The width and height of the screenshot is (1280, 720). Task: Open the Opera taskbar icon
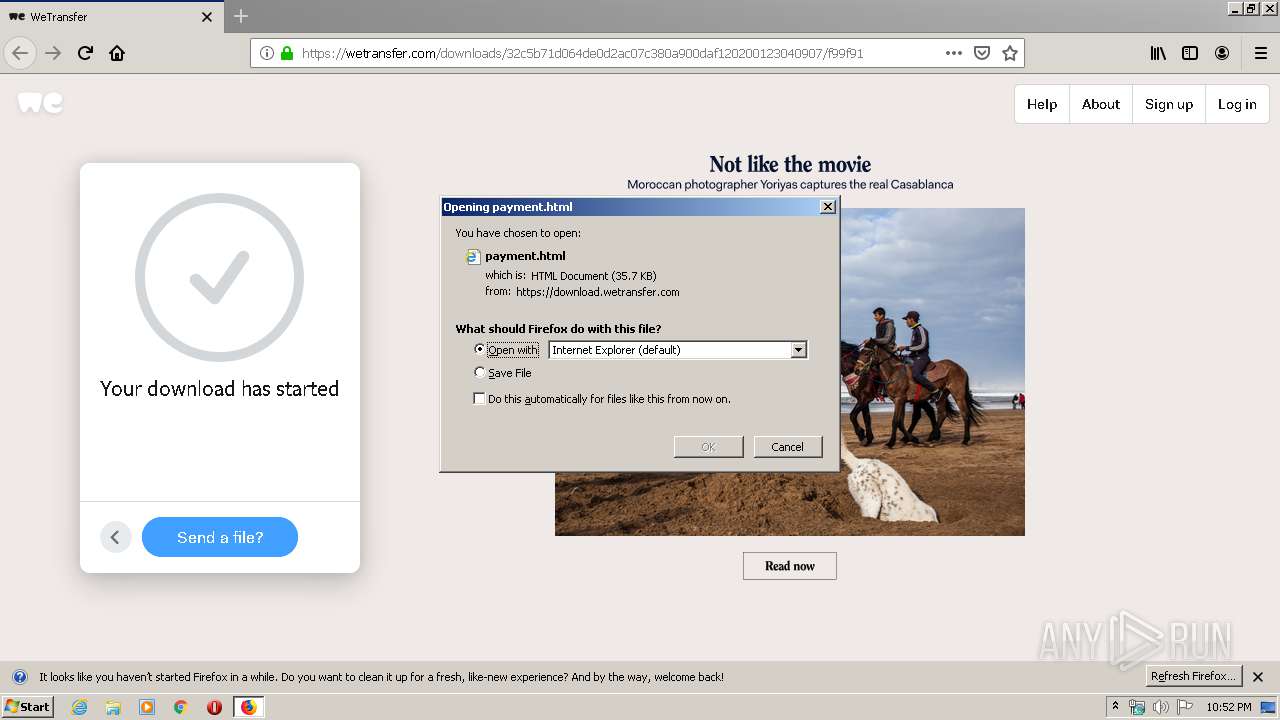(x=214, y=707)
